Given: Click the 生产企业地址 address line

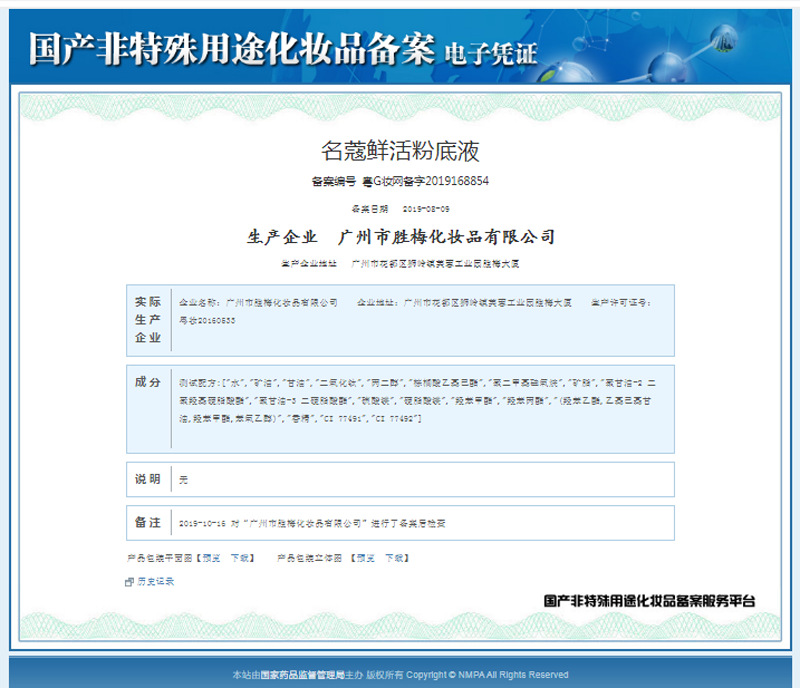Looking at the screenshot, I should coord(400,263).
